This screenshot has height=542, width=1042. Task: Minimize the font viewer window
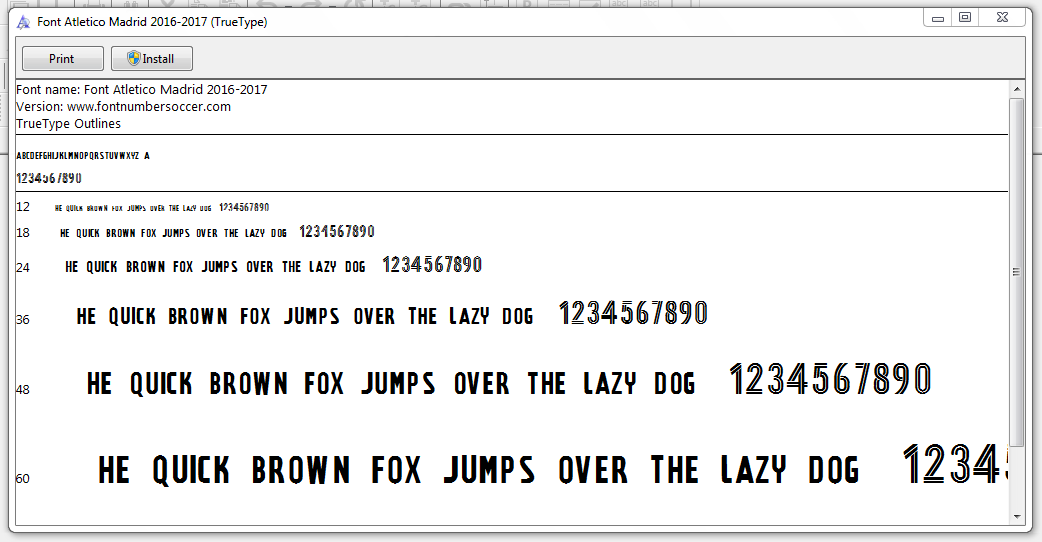(938, 18)
